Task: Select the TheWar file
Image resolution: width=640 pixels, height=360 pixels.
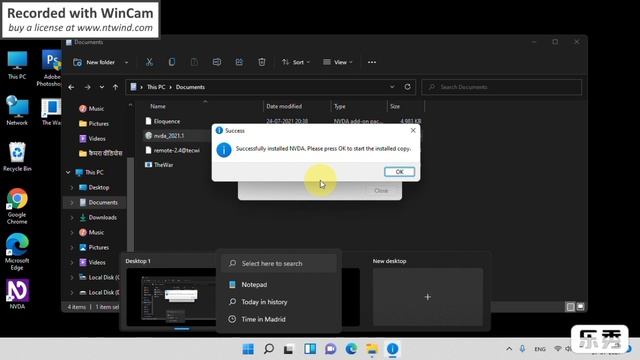Action: (159, 165)
